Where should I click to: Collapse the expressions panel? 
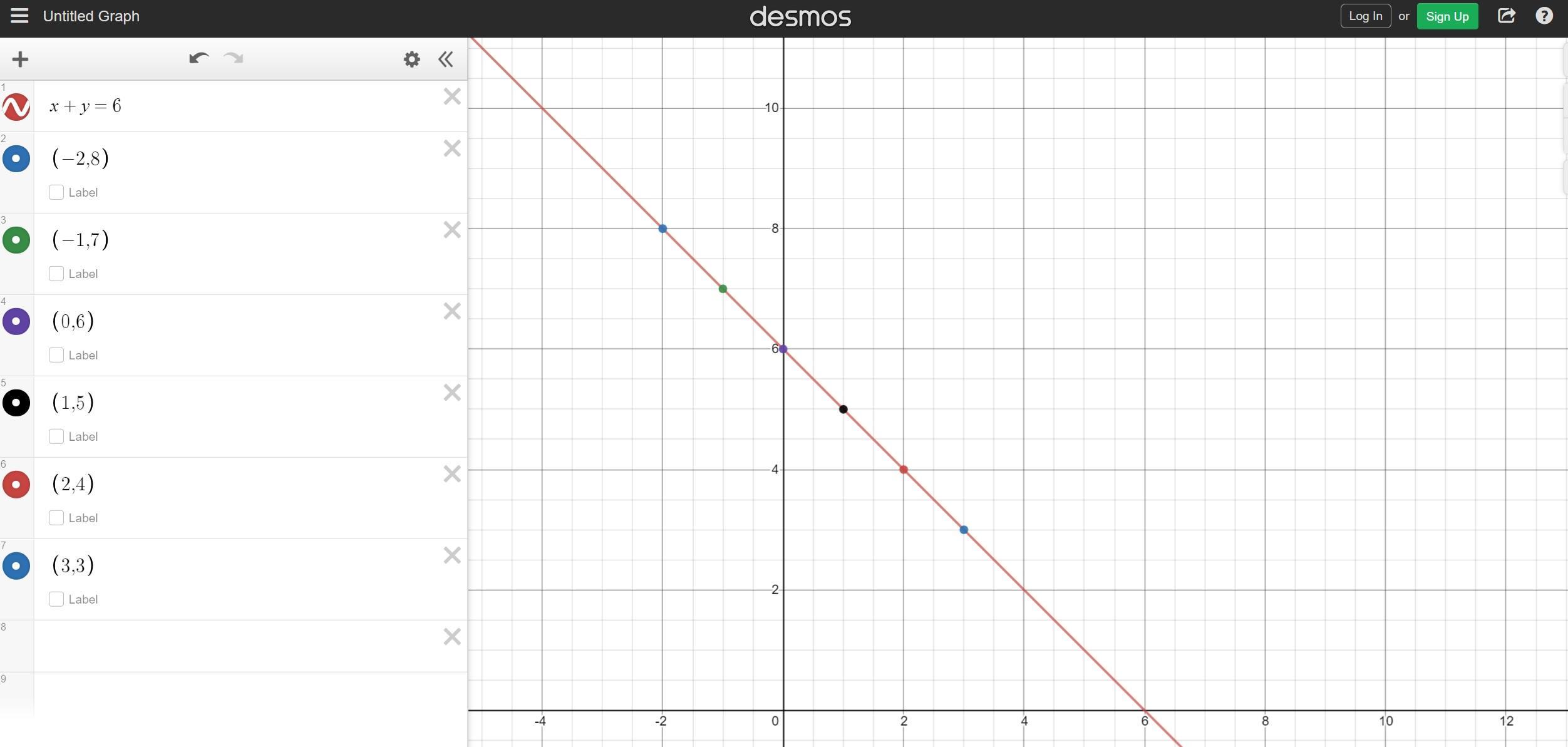(x=446, y=59)
